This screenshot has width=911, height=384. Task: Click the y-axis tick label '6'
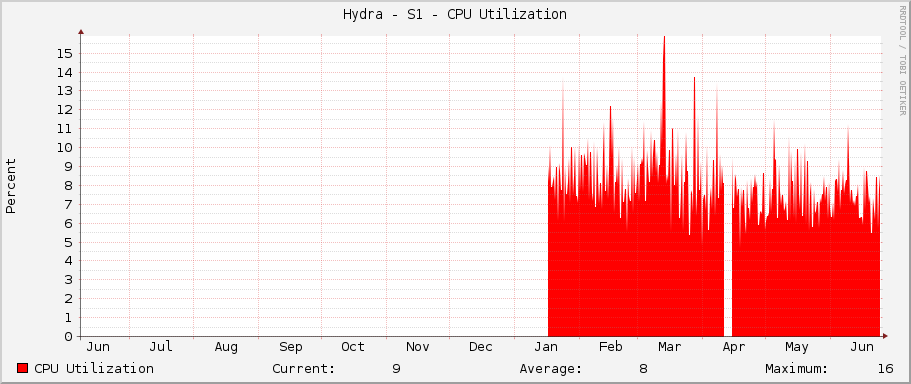69,224
